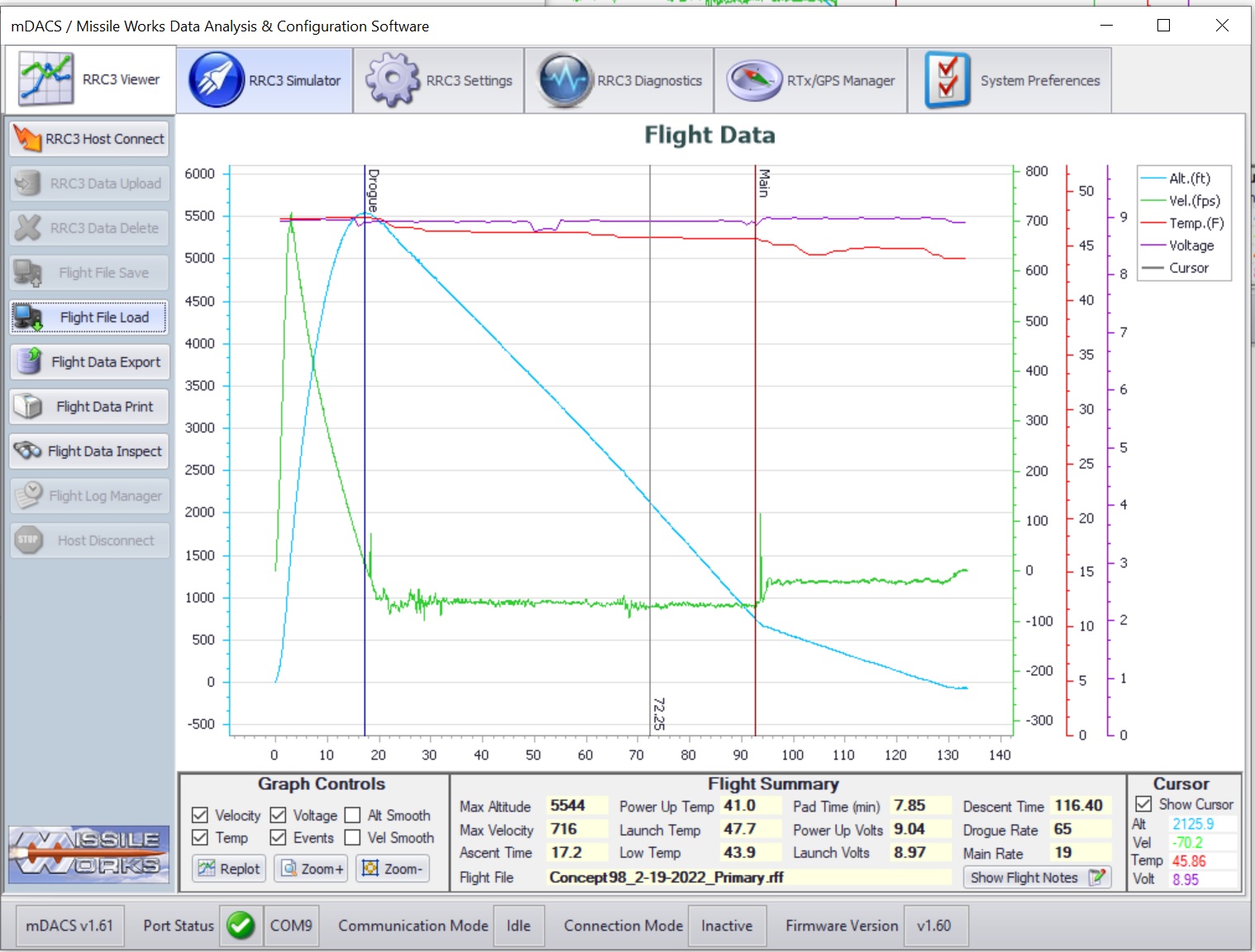Click the green Port Status checkmark
This screenshot has height=952, width=1255.
[x=241, y=926]
